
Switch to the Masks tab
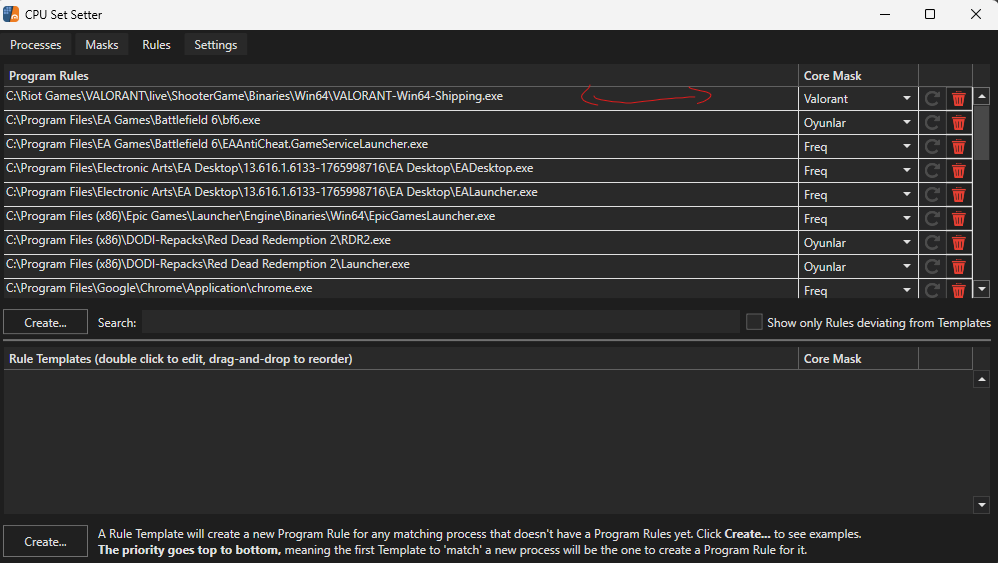(x=102, y=45)
